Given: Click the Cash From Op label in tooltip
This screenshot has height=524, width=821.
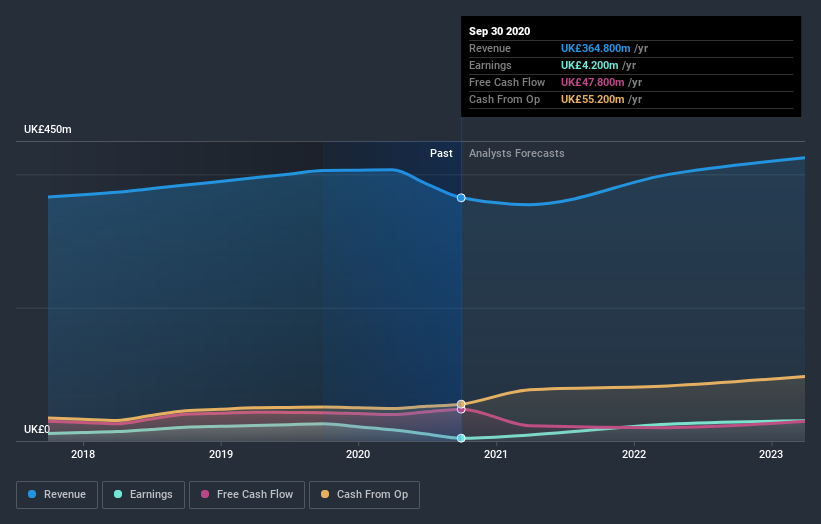Looking at the screenshot, I should (504, 99).
